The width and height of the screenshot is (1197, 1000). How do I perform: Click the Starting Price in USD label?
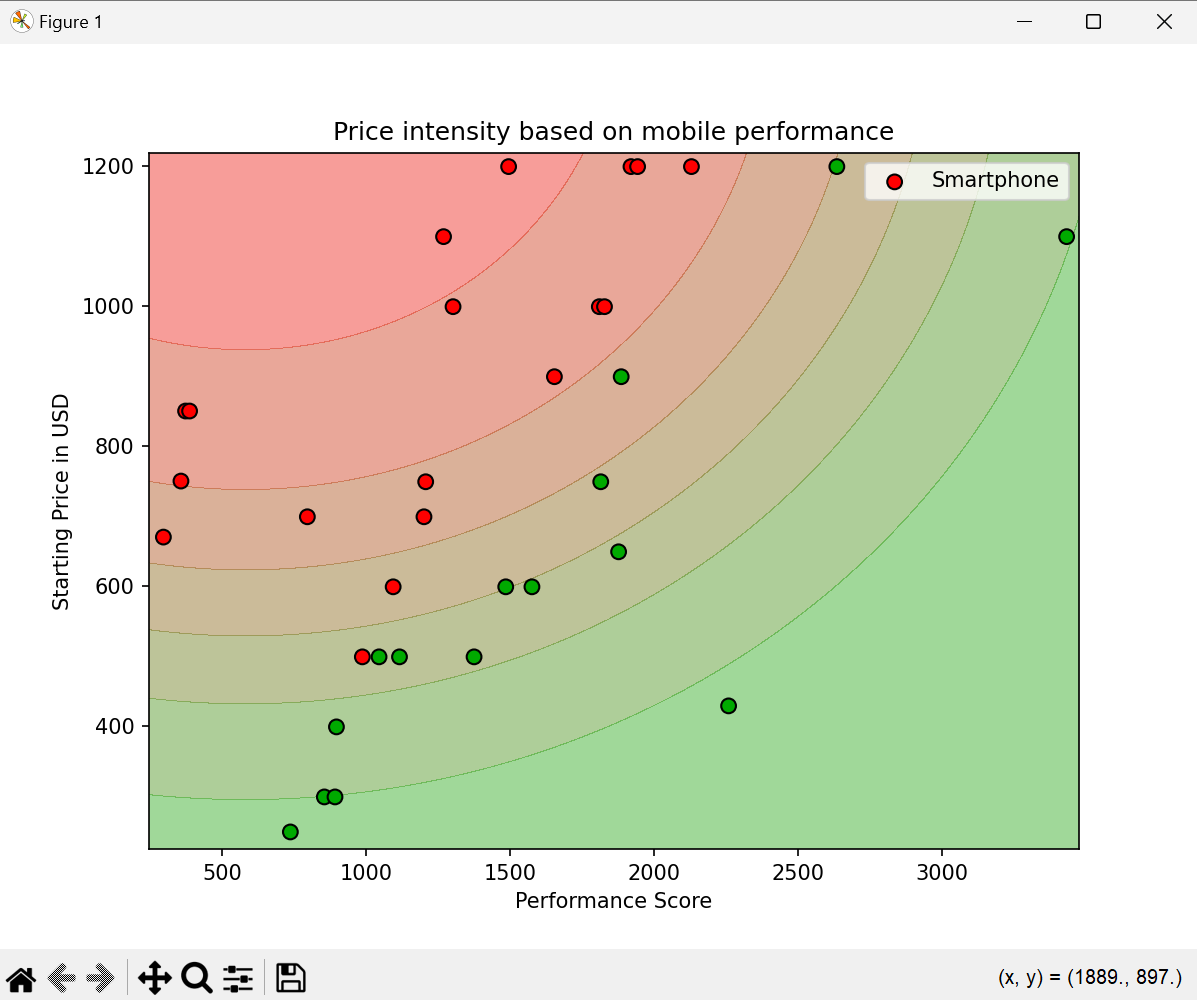[60, 502]
